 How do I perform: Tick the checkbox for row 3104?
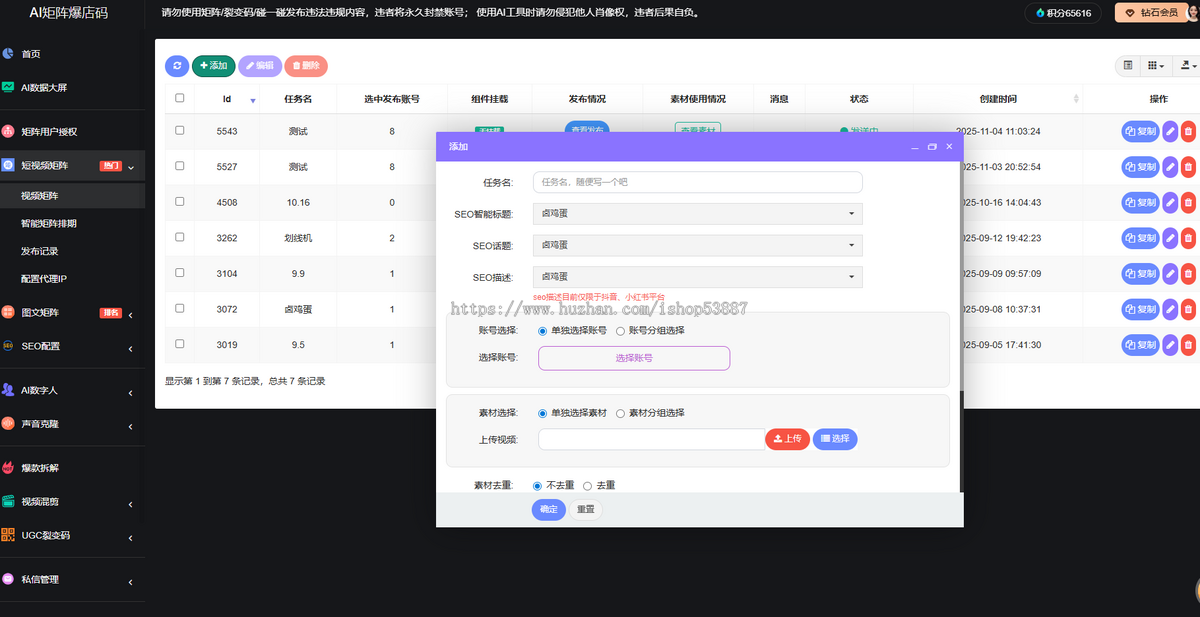[180, 272]
